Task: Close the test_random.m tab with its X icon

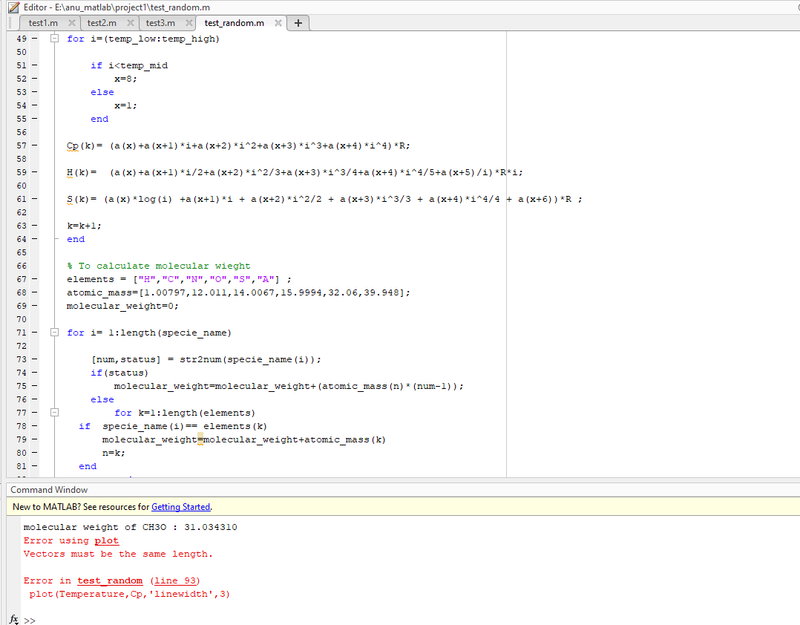Action: pyautogui.click(x=277, y=22)
